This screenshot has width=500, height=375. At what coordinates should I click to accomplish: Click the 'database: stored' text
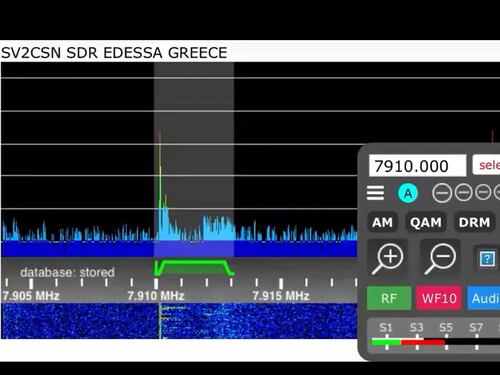(67, 272)
